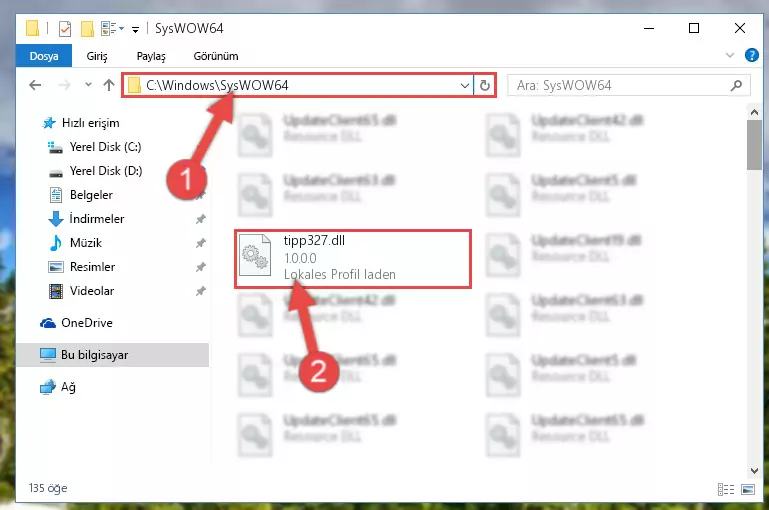Click the Belgeler document icon
The image size is (769, 510).
(x=56, y=195)
